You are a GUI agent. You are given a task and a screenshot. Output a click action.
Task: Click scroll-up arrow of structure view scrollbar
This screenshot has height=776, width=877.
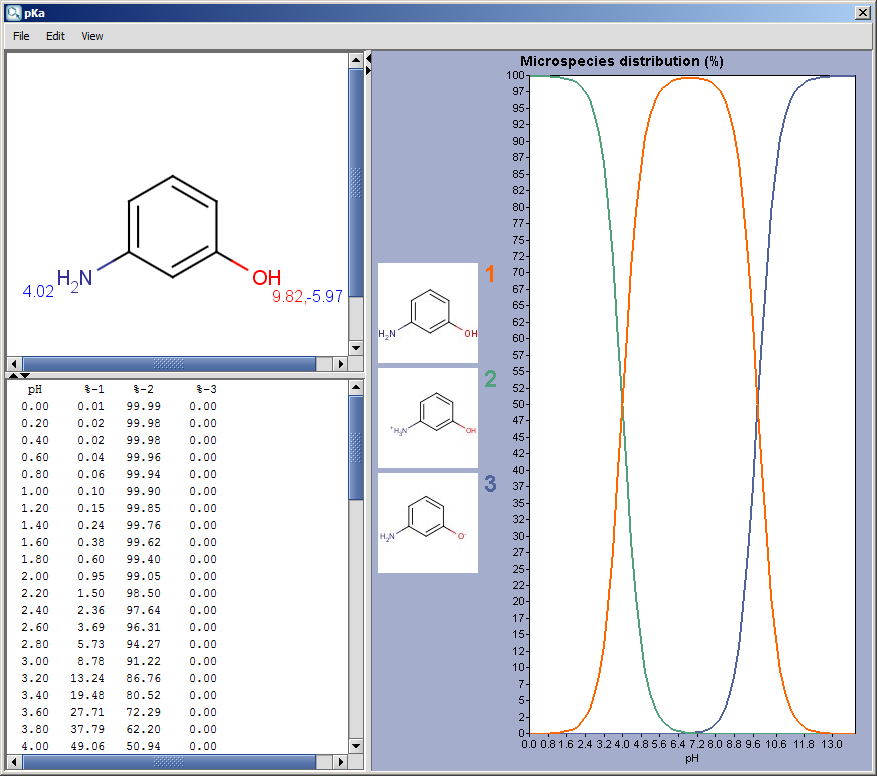coord(355,60)
